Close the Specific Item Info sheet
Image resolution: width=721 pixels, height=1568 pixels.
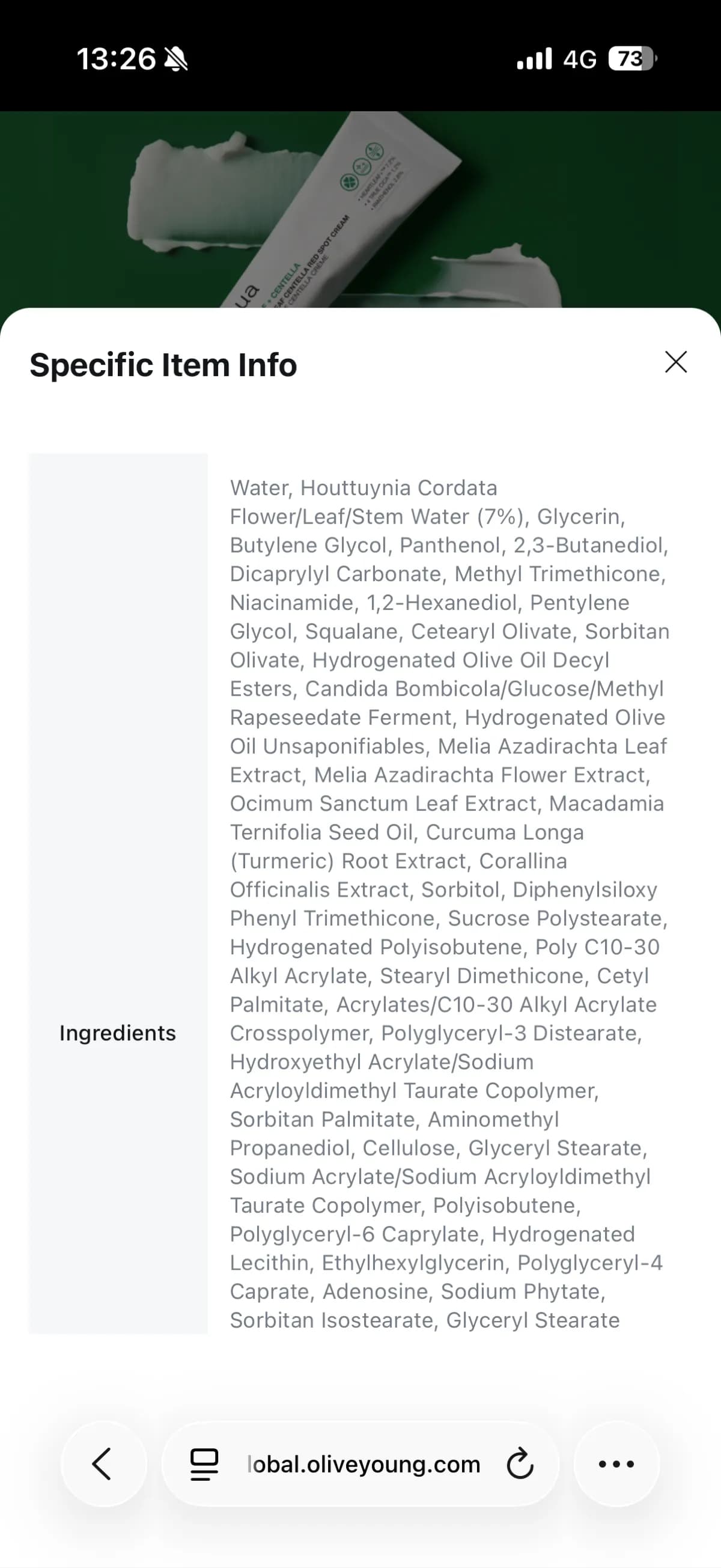point(675,362)
